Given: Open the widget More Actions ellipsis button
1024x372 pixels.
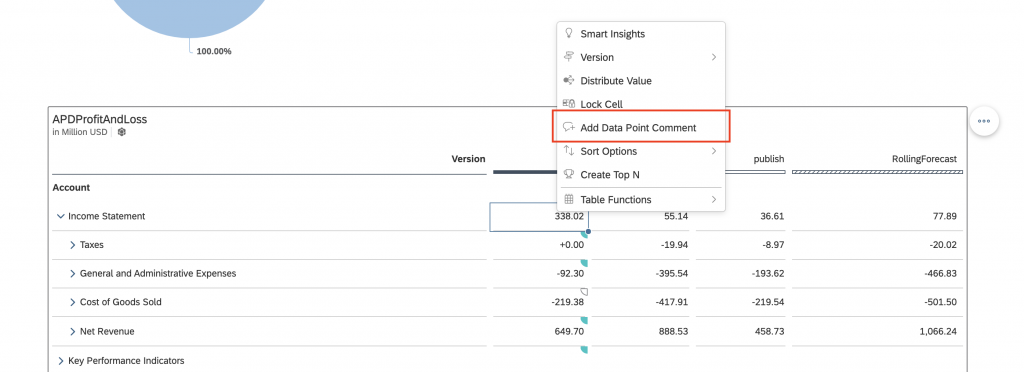Looking at the screenshot, I should pyautogui.click(x=984, y=121).
